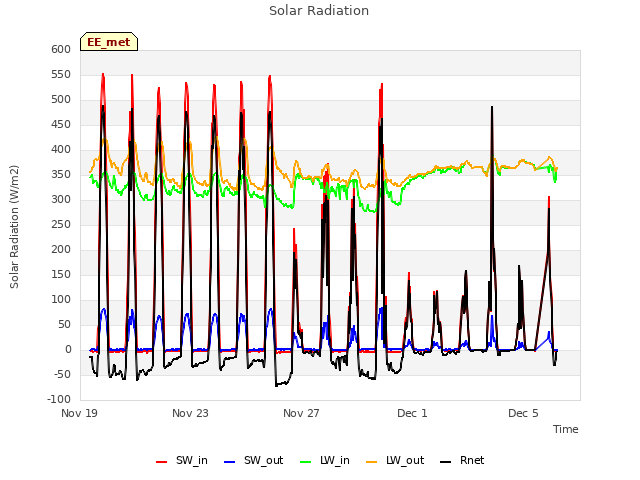Screen dimensions: 640x480
Task: Click the Solar Radiation chart title
Action: pyautogui.click(x=319, y=11)
